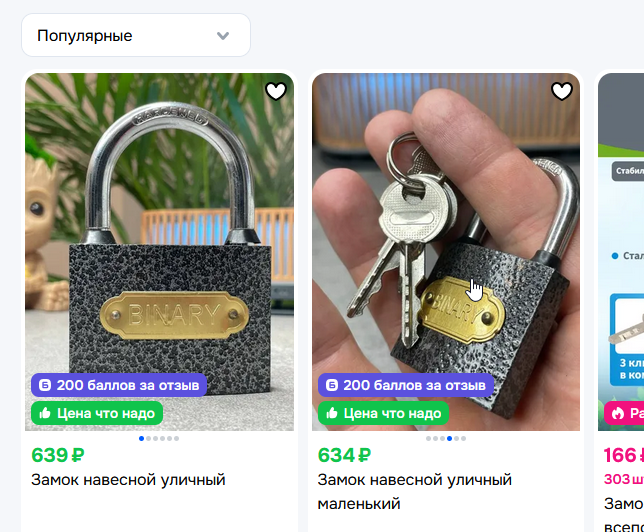
Task: Open the partially visible third product card image
Action: tap(621, 252)
